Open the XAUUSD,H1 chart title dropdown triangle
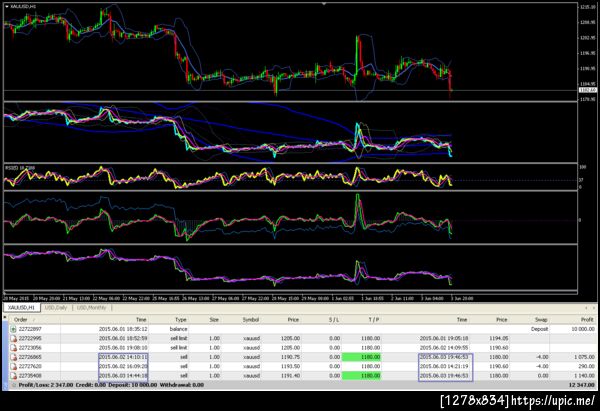Image resolution: width=600 pixels, height=411 pixels. tap(7, 7)
